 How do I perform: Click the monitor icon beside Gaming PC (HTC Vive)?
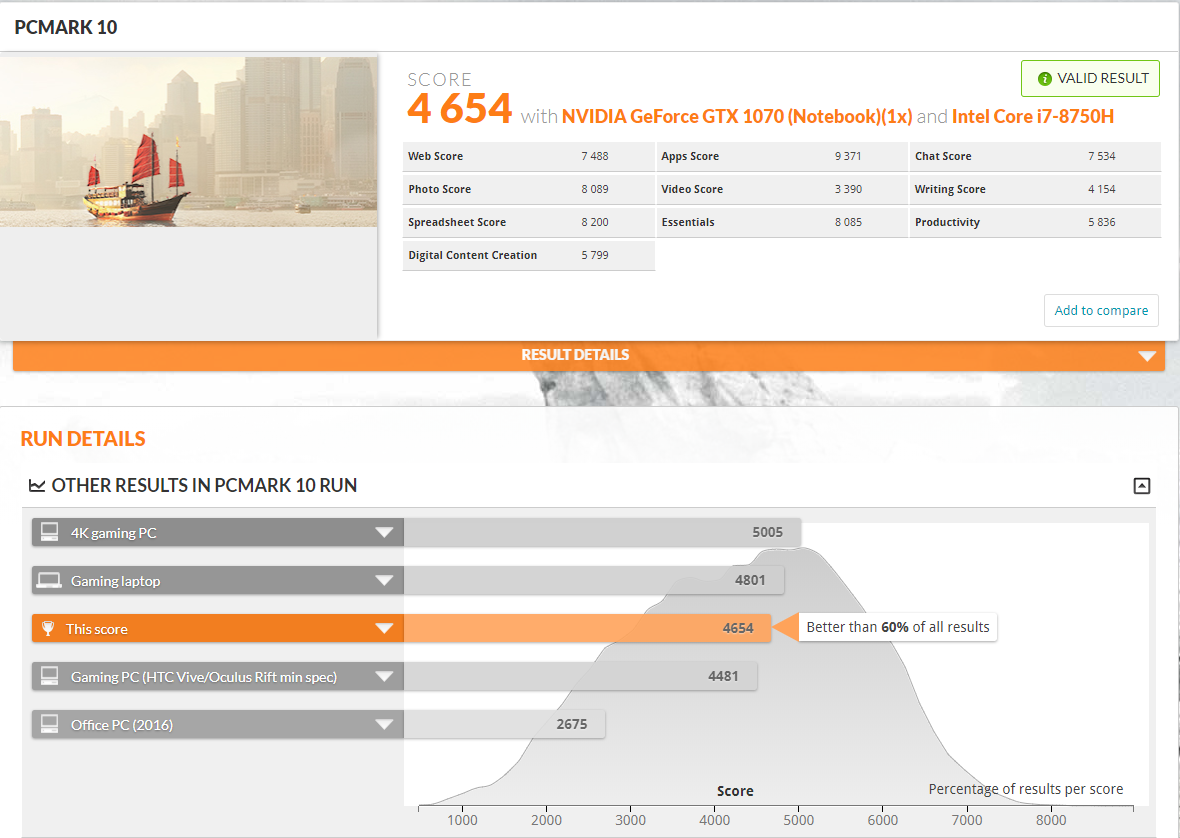click(x=50, y=676)
